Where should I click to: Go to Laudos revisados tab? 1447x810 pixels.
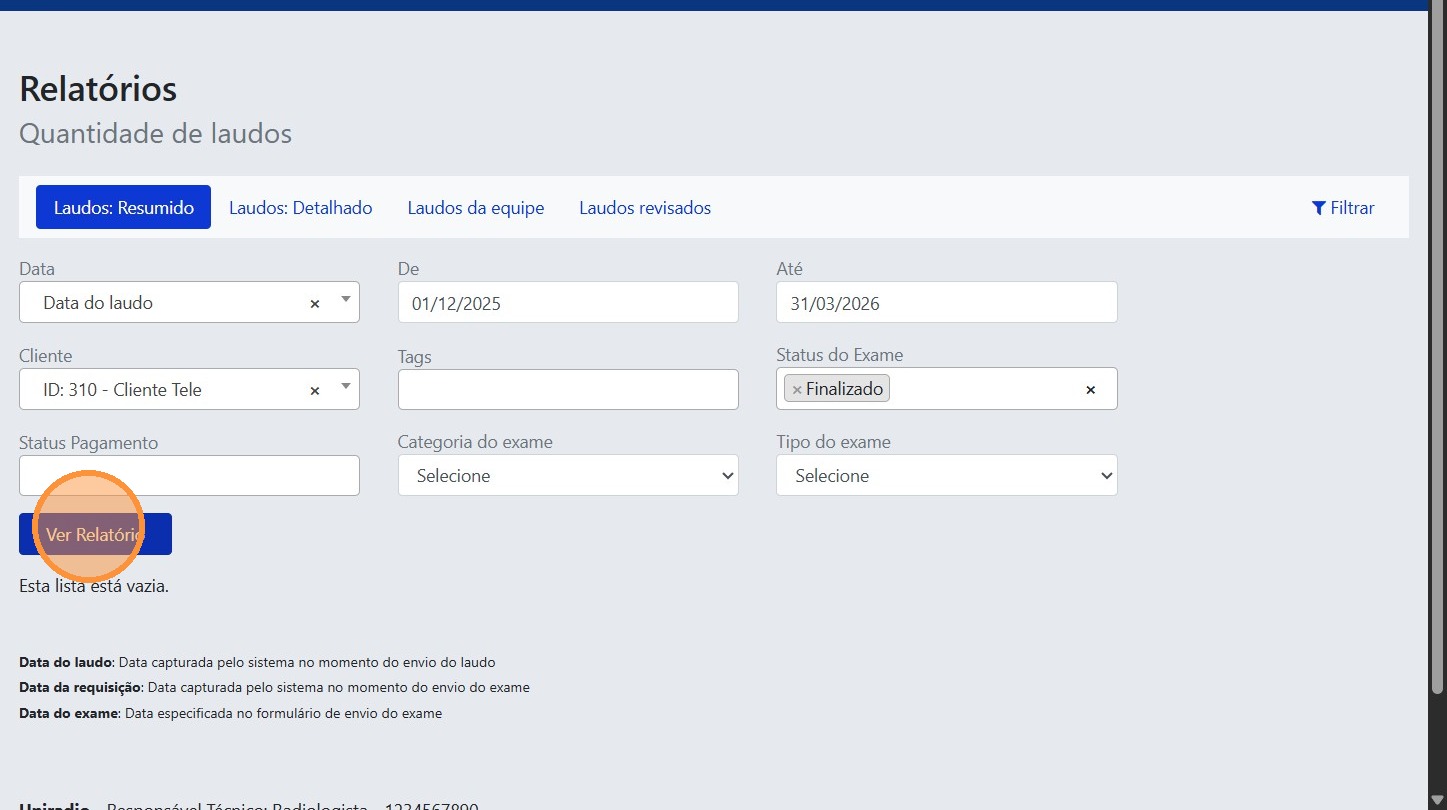click(x=645, y=208)
